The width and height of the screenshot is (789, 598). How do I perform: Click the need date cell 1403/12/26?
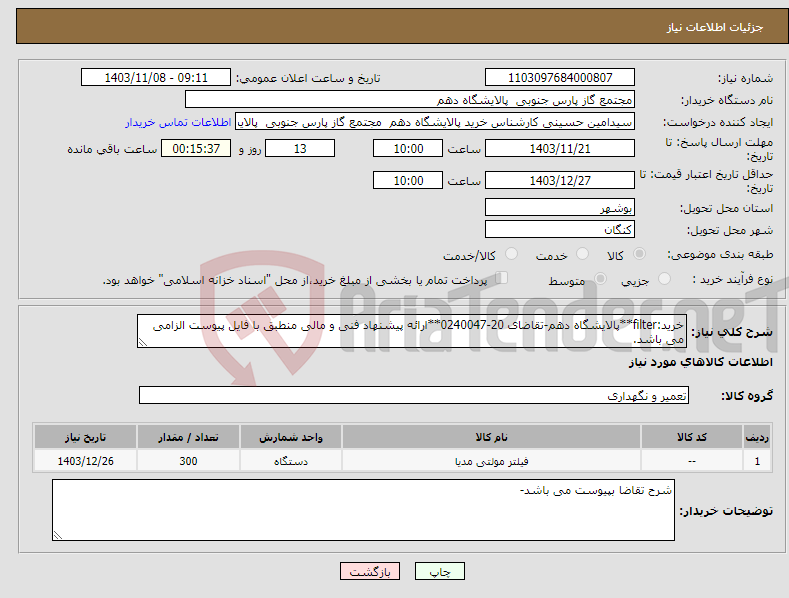click(85, 461)
